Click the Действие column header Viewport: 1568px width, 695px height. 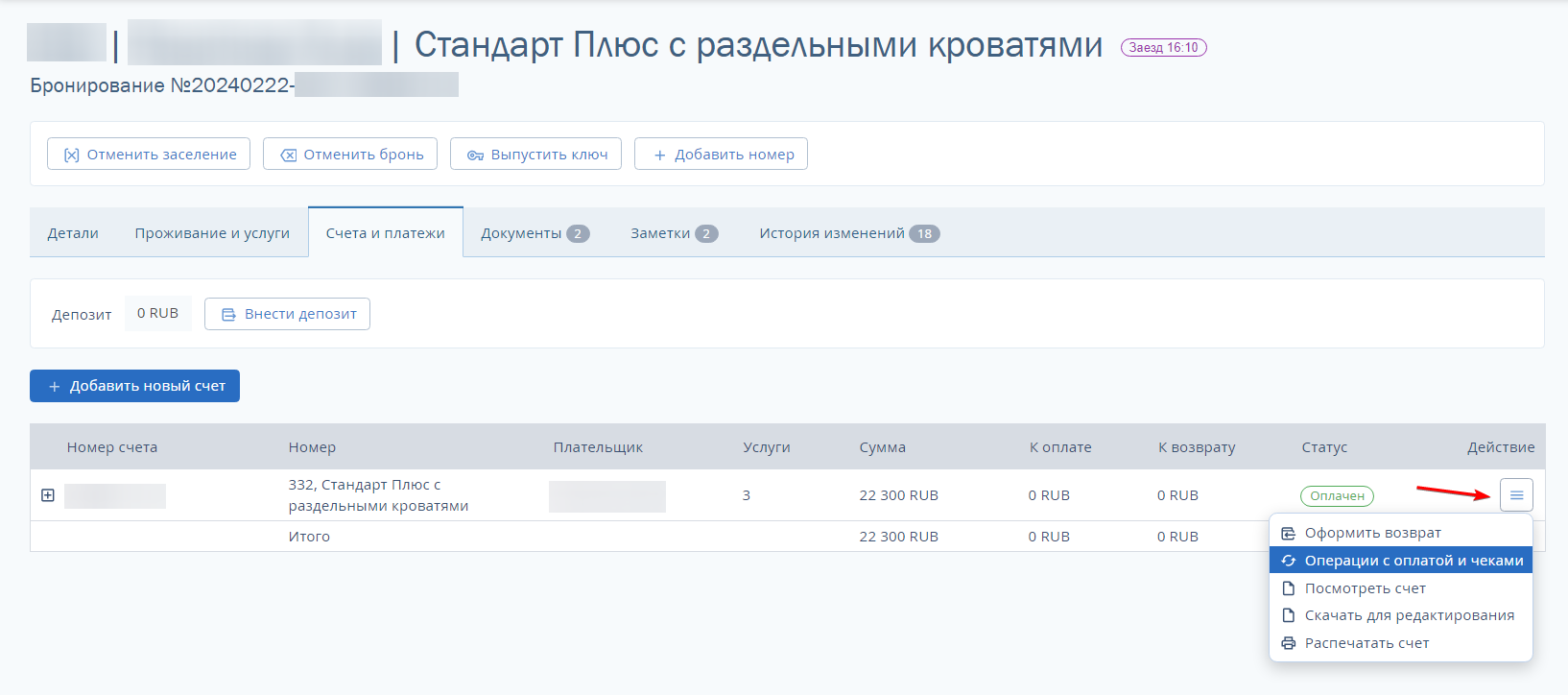tap(1501, 447)
